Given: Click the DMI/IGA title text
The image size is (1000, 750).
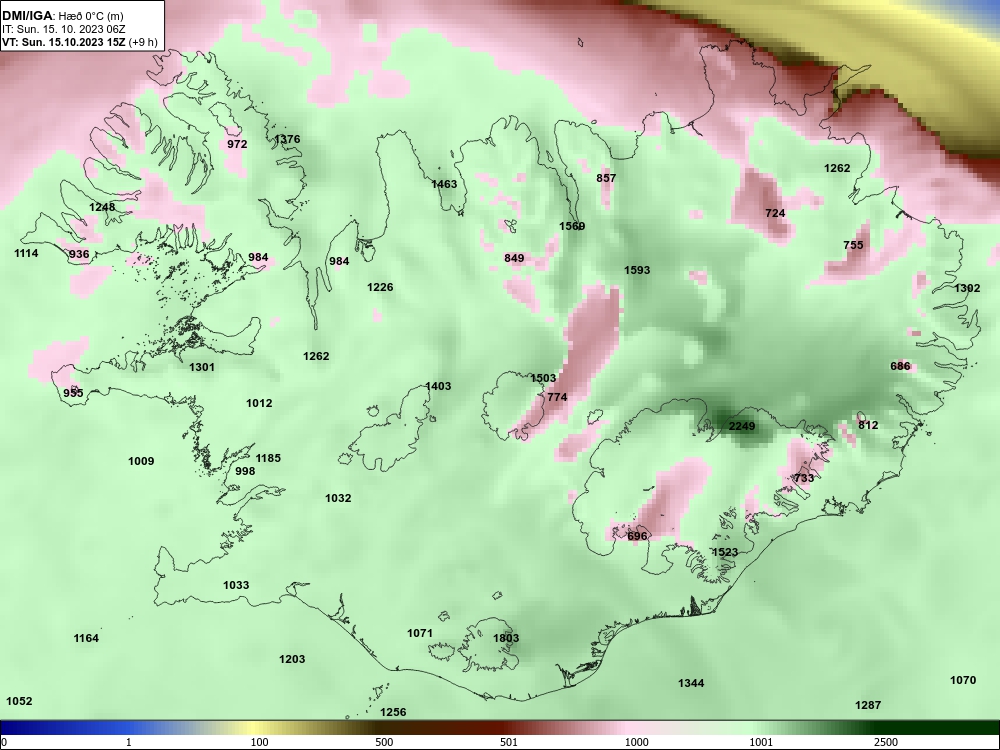Looking at the screenshot, I should click(x=29, y=16).
